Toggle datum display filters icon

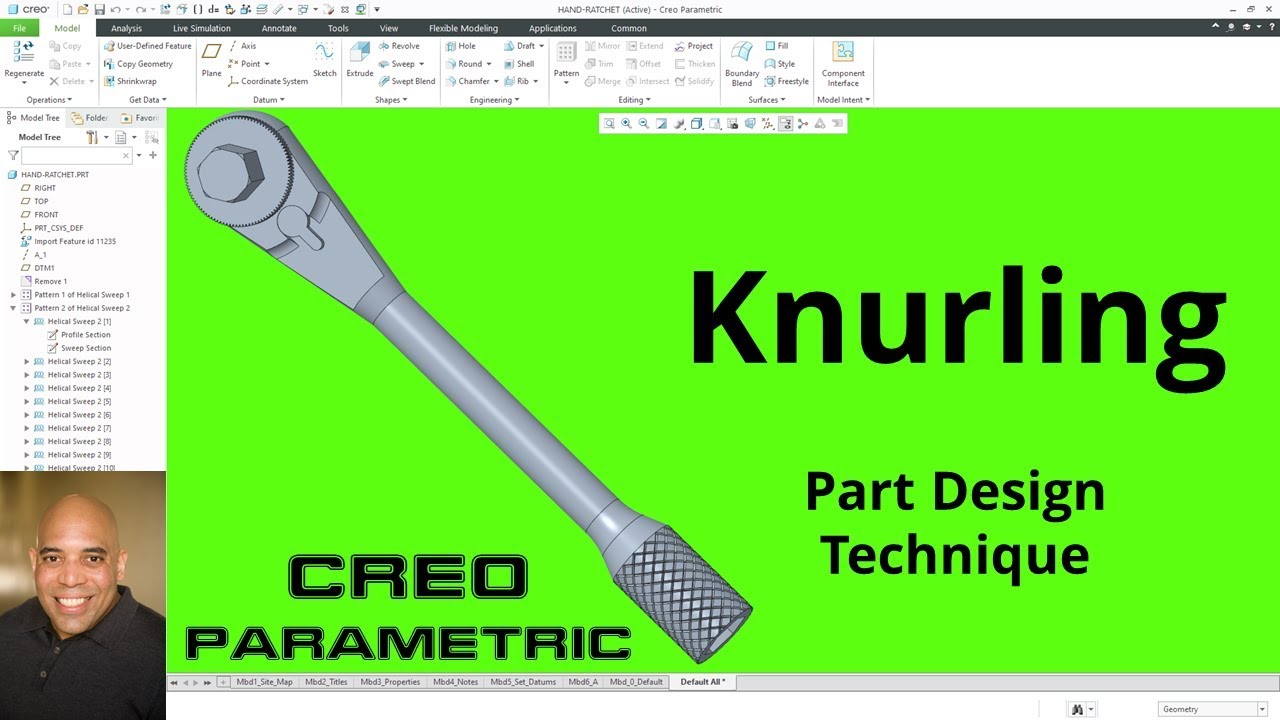click(768, 124)
